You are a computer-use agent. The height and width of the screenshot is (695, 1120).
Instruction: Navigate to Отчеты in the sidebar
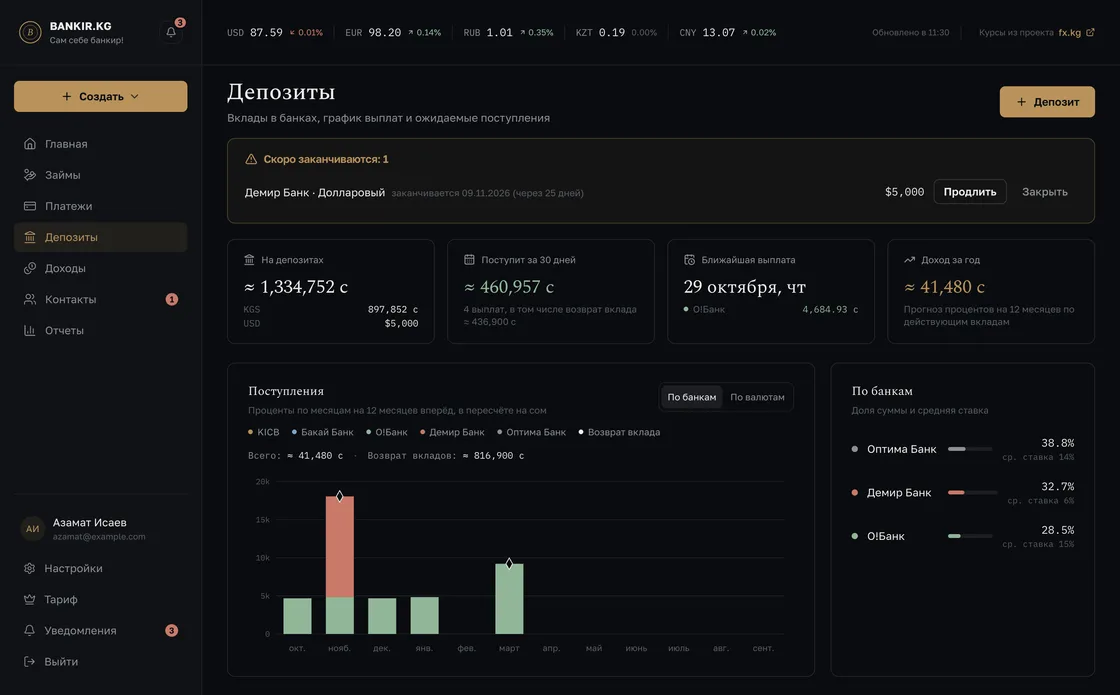[x=101, y=330]
